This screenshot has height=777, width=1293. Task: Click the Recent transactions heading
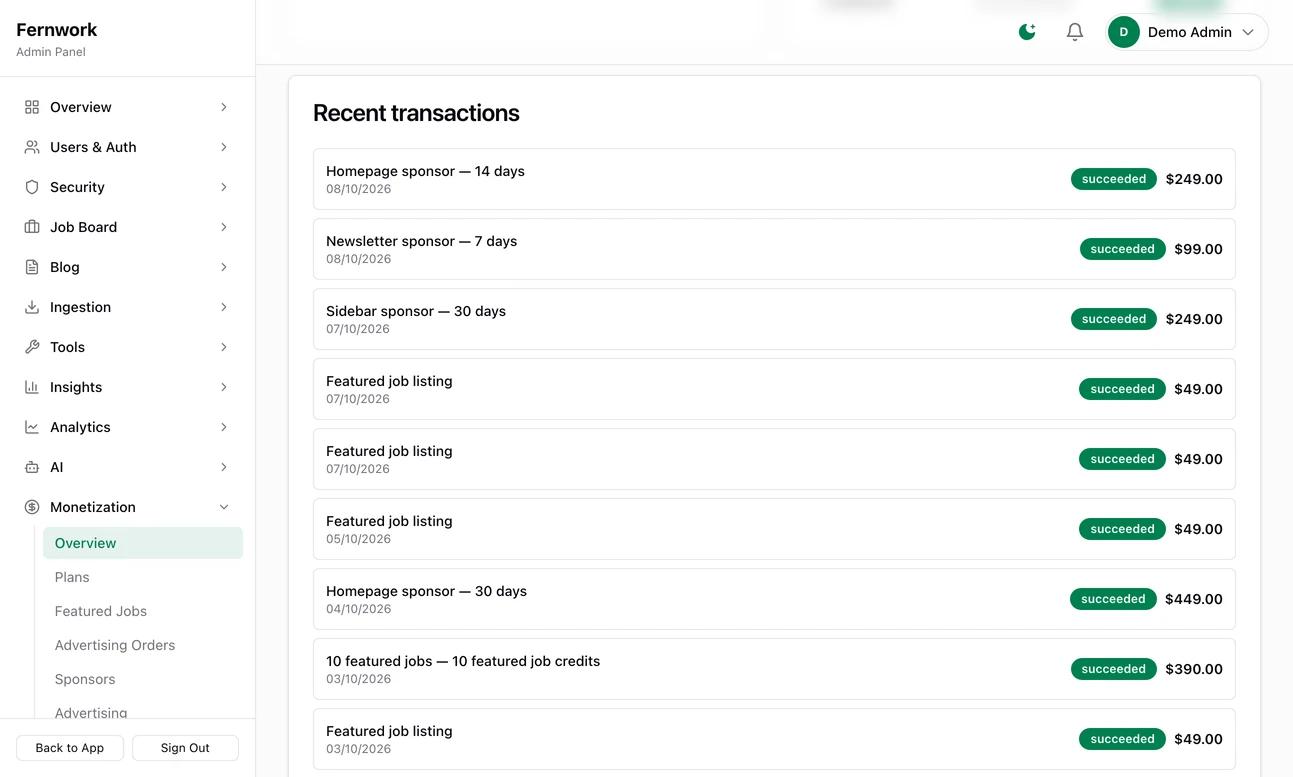point(416,113)
